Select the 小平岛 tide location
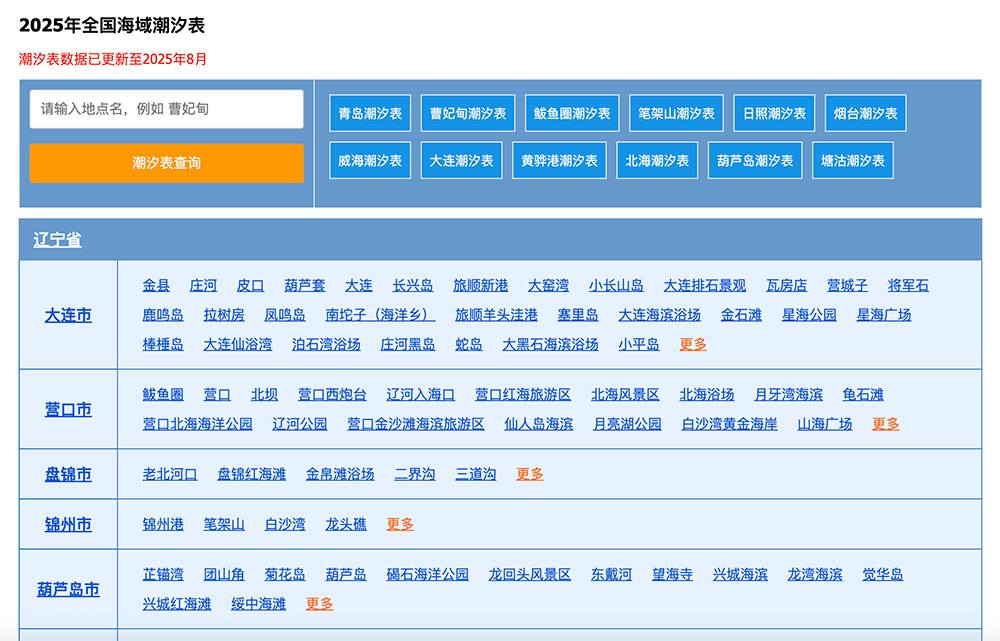The width and height of the screenshot is (1000, 641). pos(638,344)
